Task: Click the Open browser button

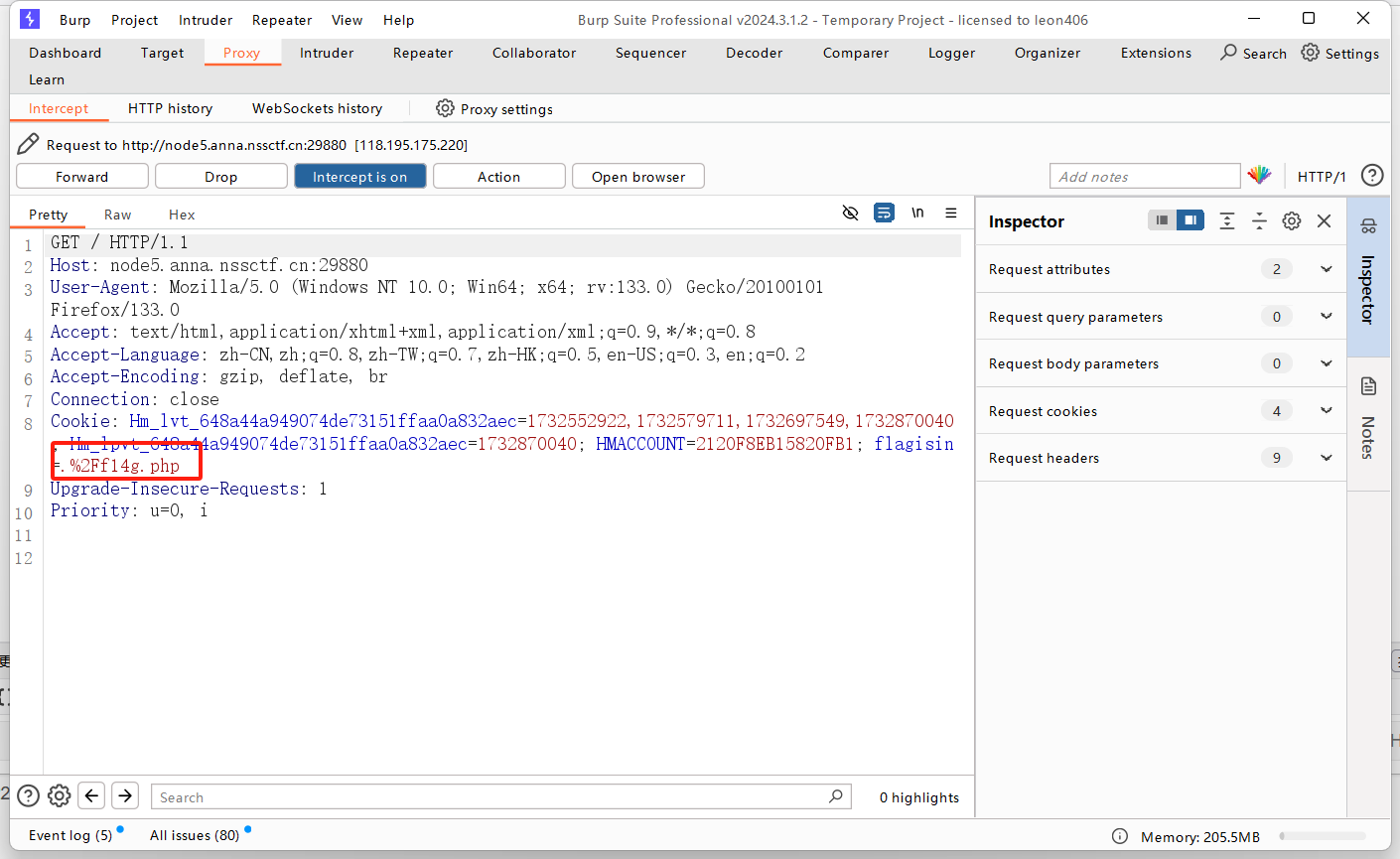Action: 638,176
